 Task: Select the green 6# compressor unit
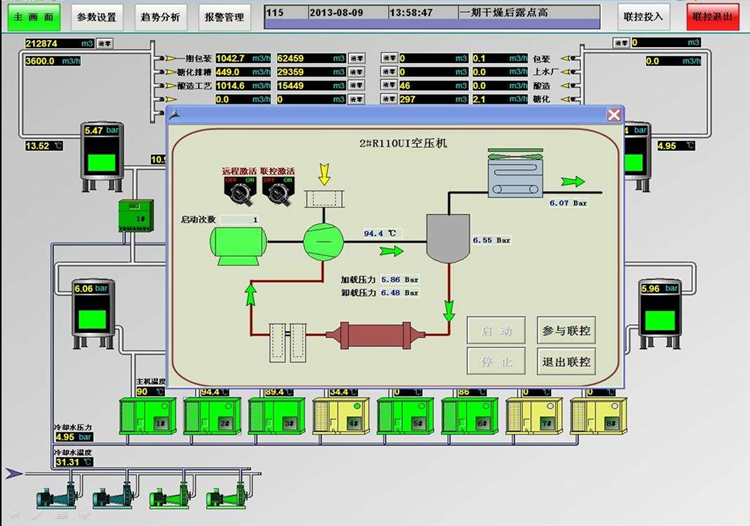coord(470,416)
